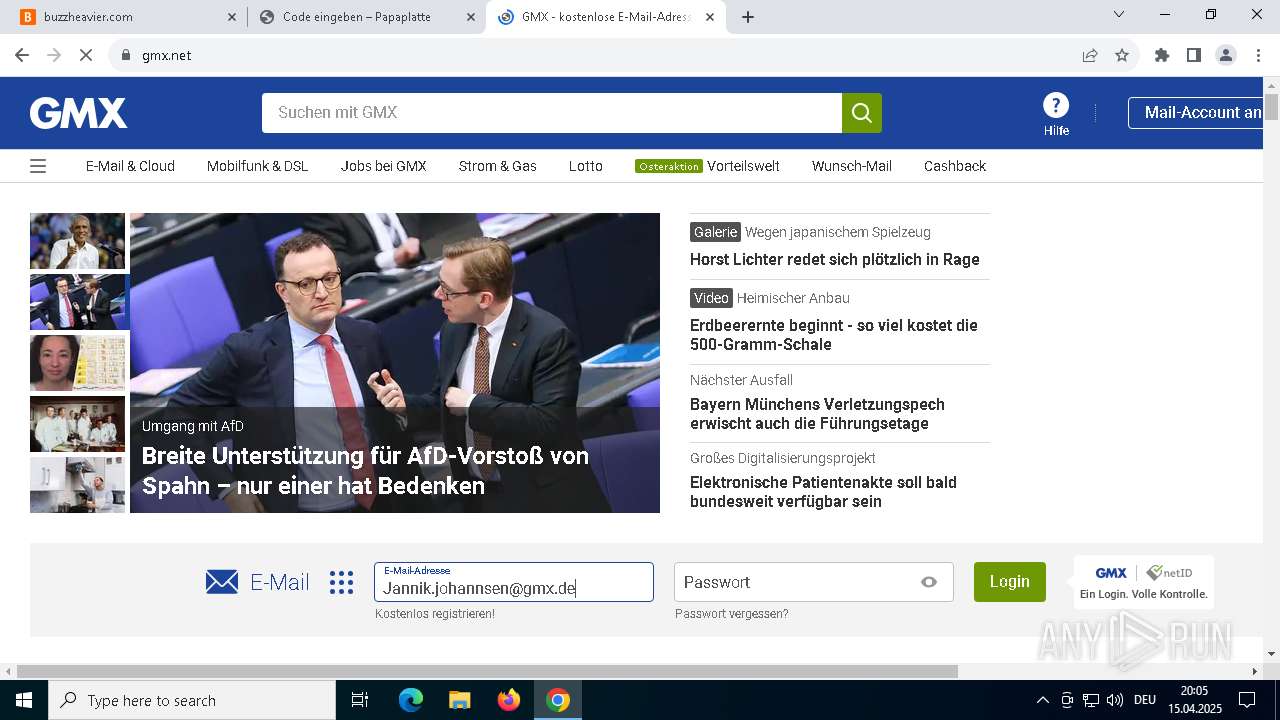Image resolution: width=1280 pixels, height=720 pixels.
Task: Click the green Login button
Action: (1010, 582)
